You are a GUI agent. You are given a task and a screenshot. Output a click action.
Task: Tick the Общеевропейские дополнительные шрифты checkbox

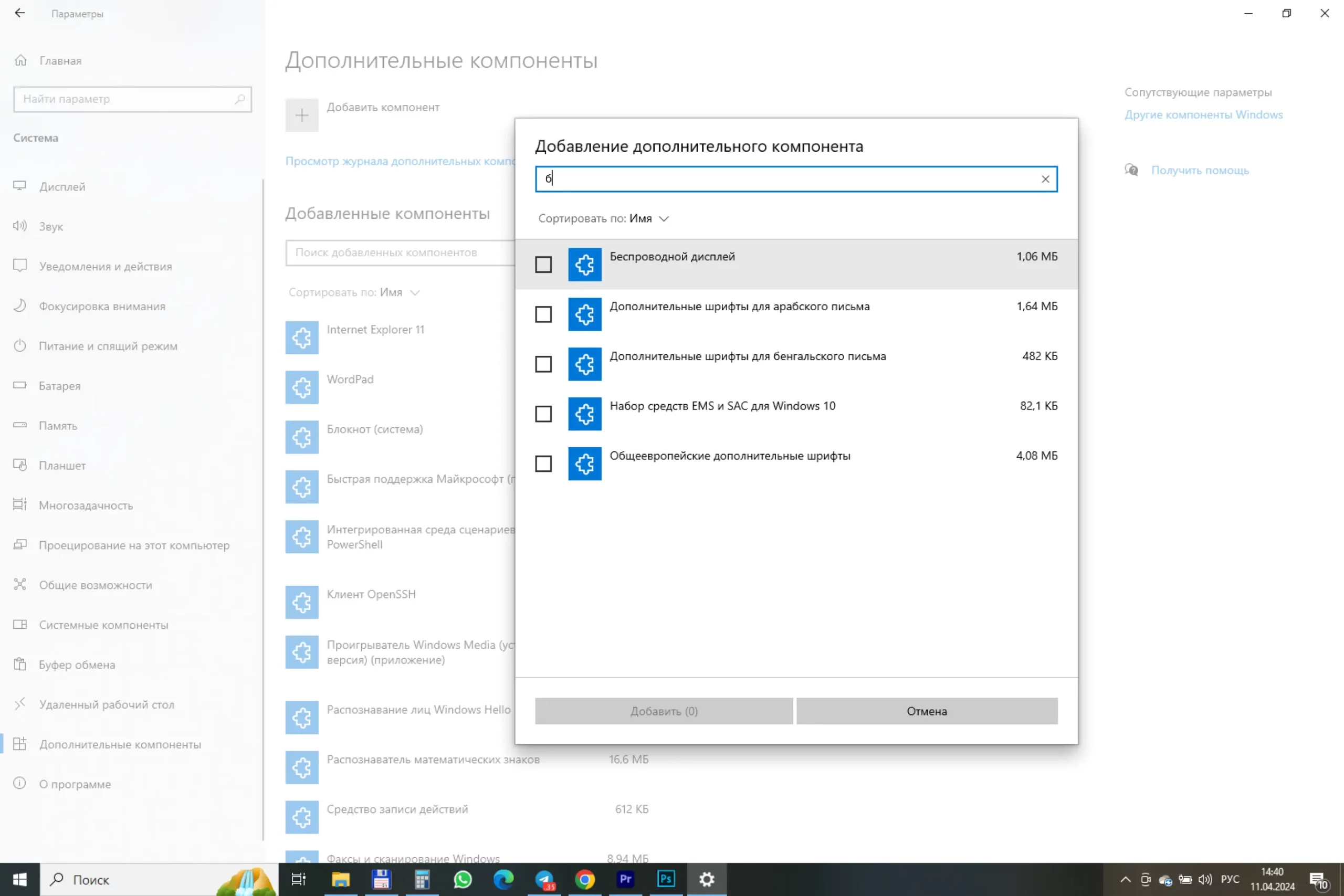(543, 463)
